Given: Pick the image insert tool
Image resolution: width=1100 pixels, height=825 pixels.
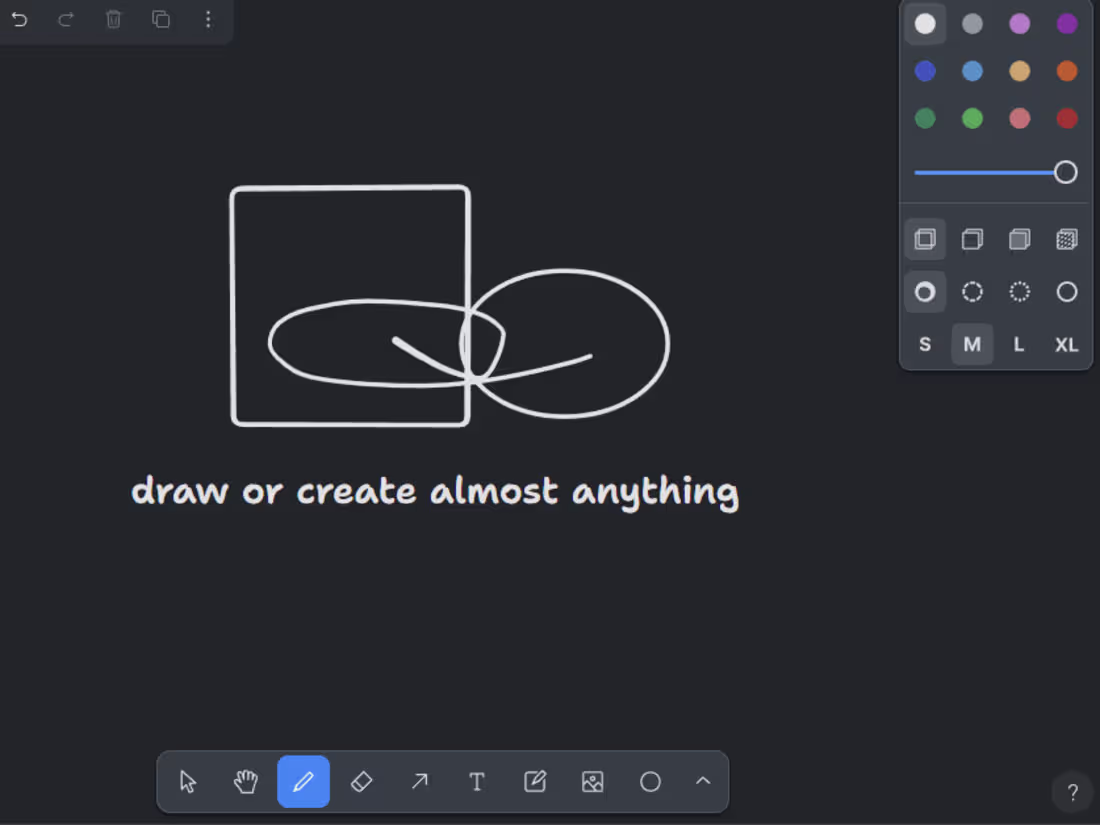Looking at the screenshot, I should point(592,782).
